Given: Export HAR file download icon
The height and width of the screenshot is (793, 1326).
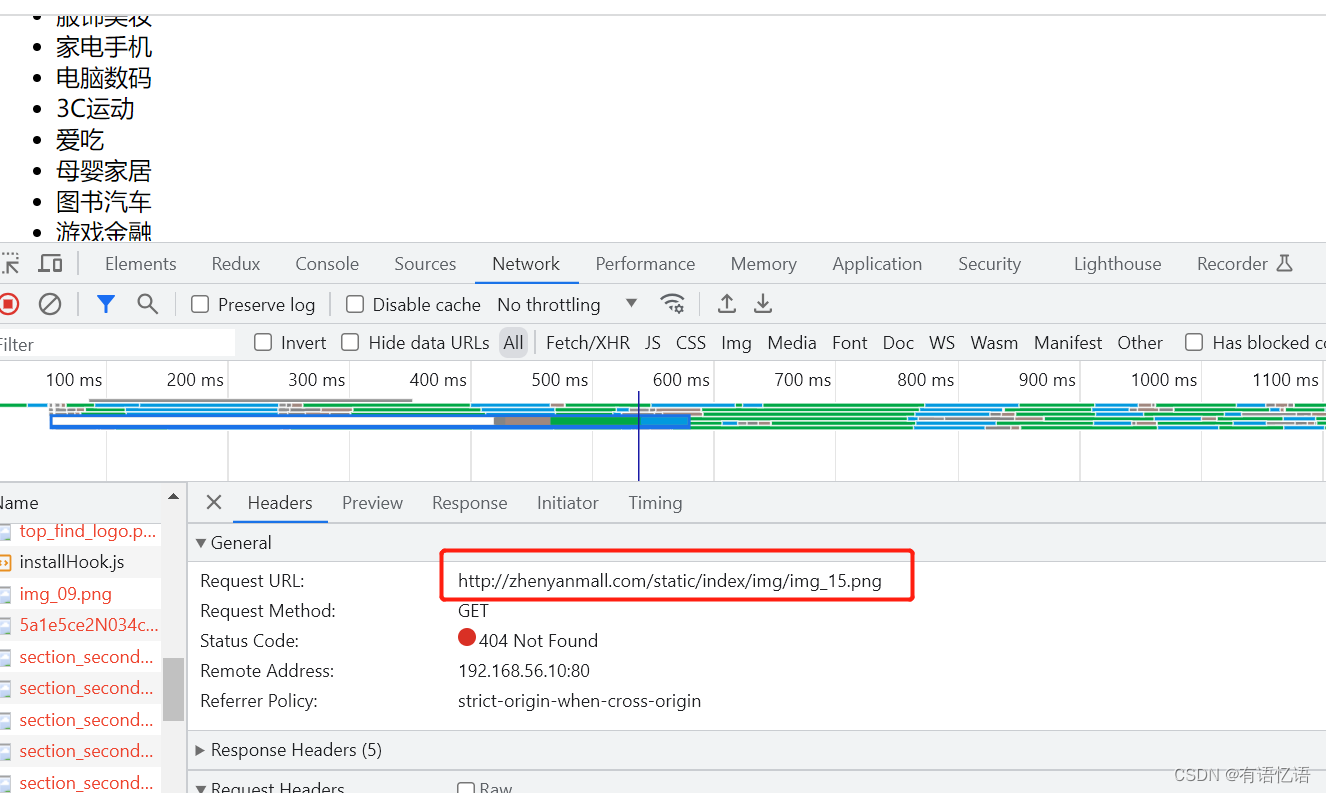Looking at the screenshot, I should point(763,304).
